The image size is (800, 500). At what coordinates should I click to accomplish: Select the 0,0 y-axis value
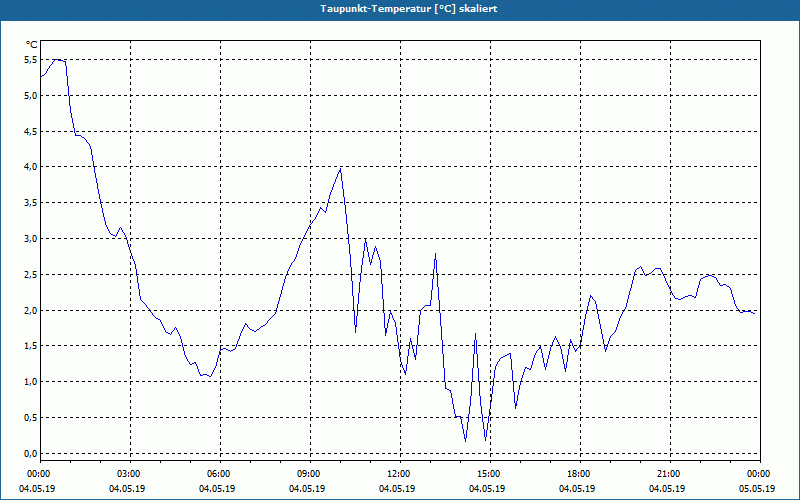tap(31, 453)
